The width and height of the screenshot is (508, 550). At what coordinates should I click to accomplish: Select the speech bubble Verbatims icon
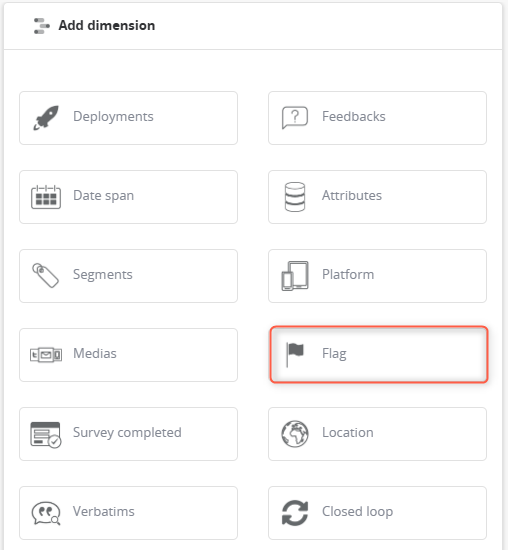click(46, 513)
